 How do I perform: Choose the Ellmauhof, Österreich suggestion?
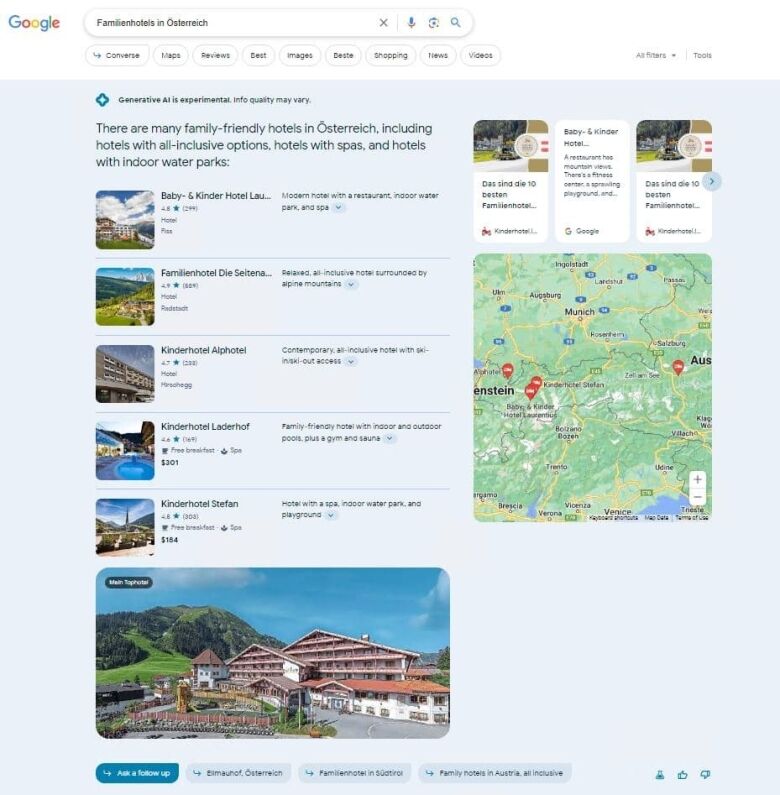pyautogui.click(x=238, y=773)
